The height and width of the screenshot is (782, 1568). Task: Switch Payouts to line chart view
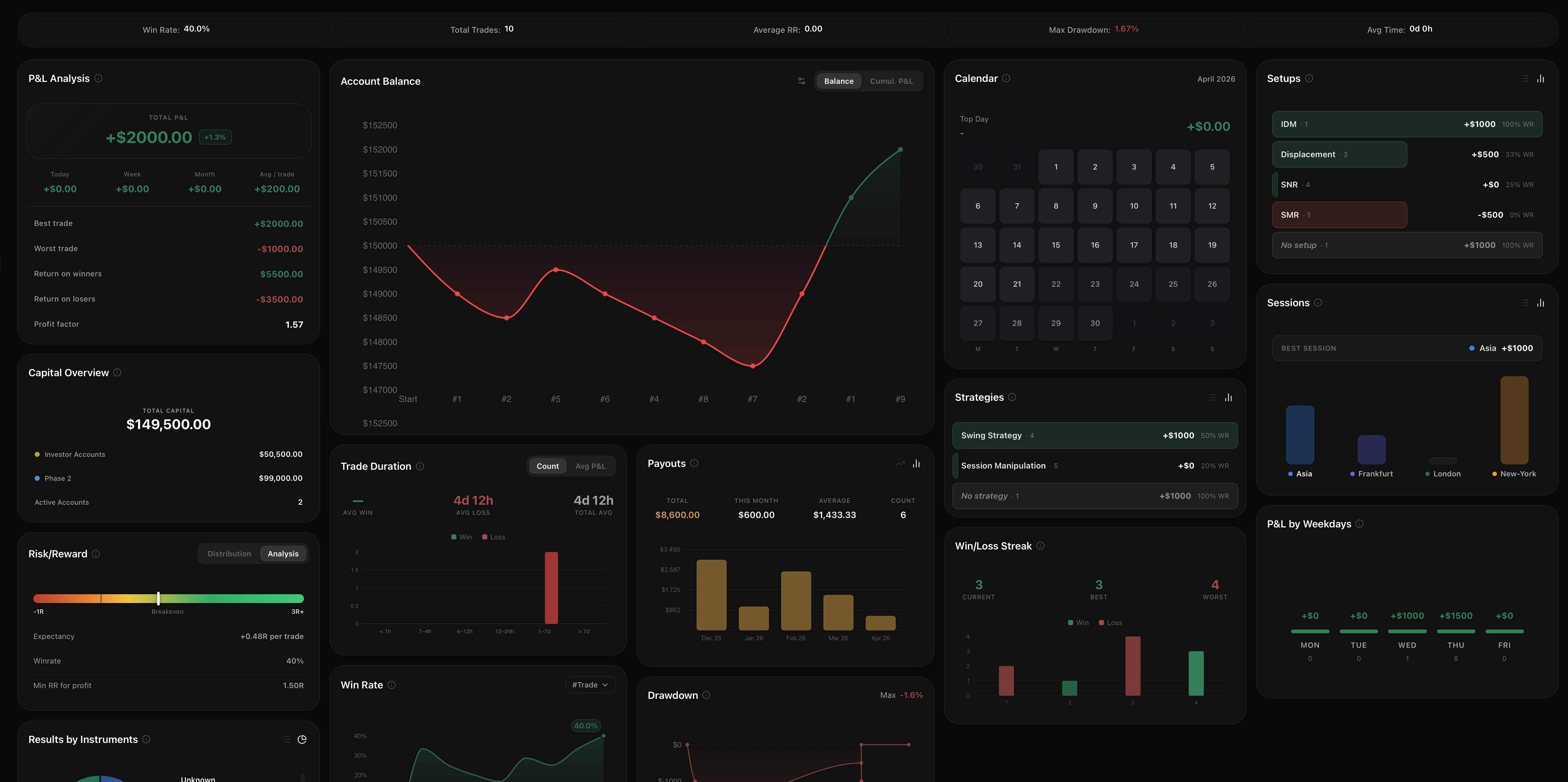pos(900,463)
